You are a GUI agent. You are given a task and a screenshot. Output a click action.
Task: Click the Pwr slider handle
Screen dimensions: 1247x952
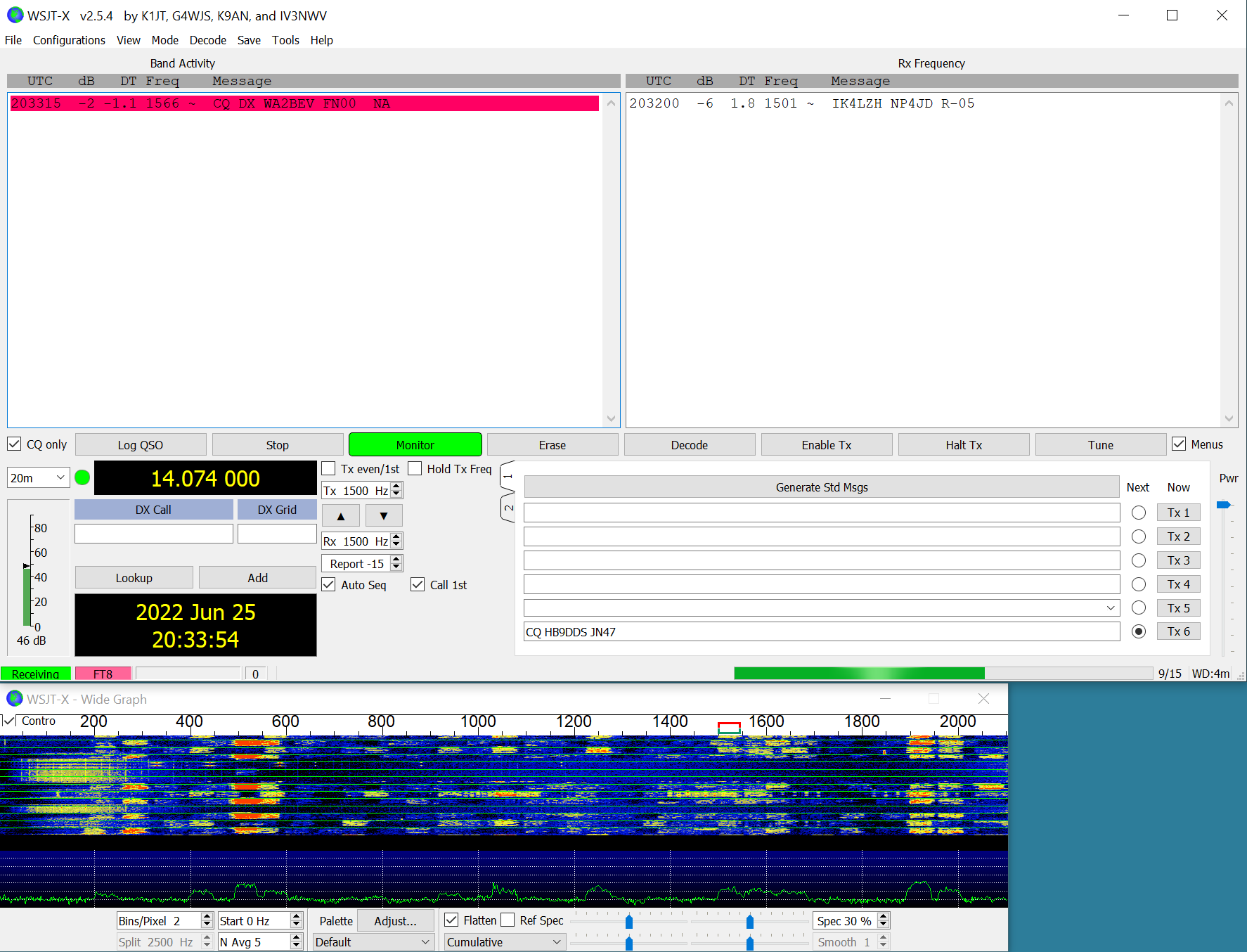click(1224, 504)
